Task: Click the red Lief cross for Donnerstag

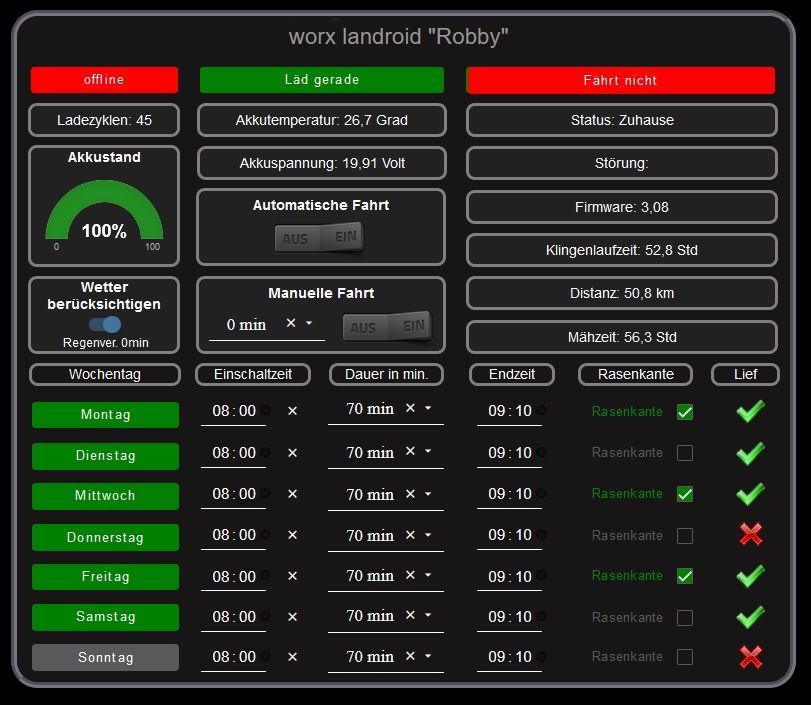Action: pos(751,535)
